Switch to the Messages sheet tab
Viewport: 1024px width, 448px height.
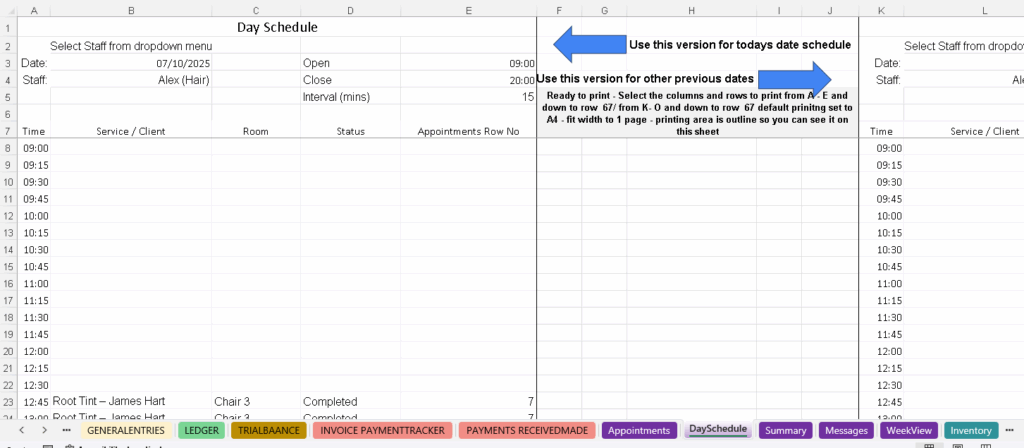846,430
